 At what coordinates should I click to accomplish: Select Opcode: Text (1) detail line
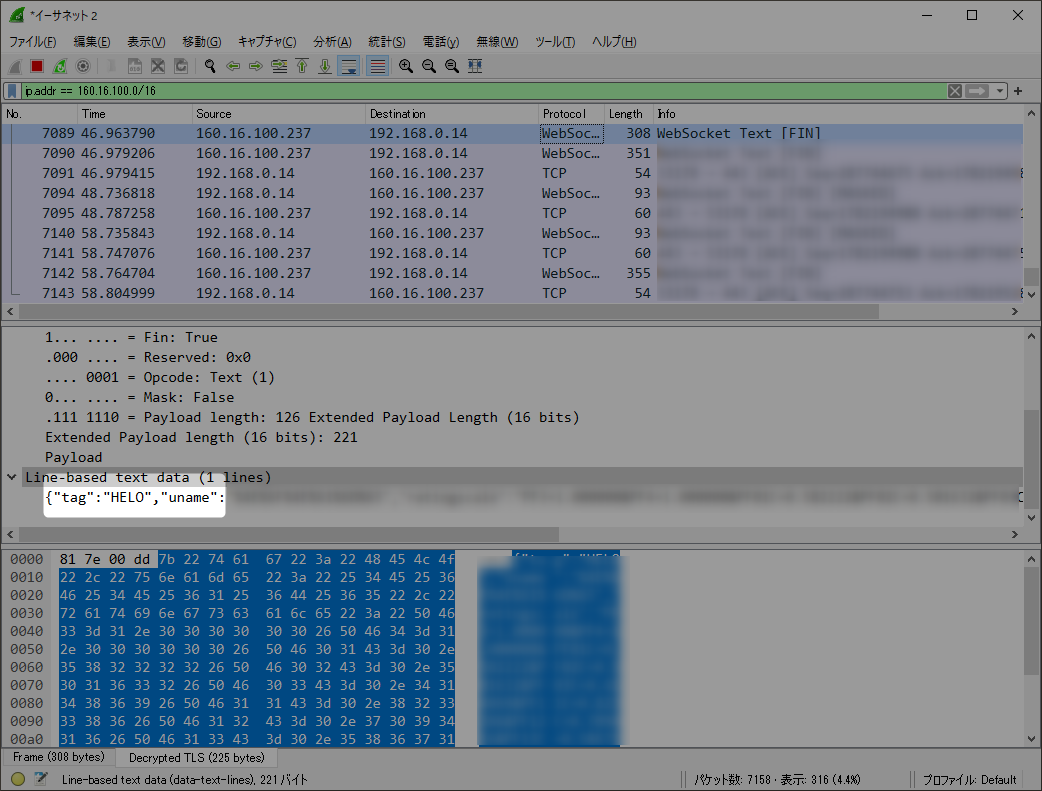tap(159, 378)
